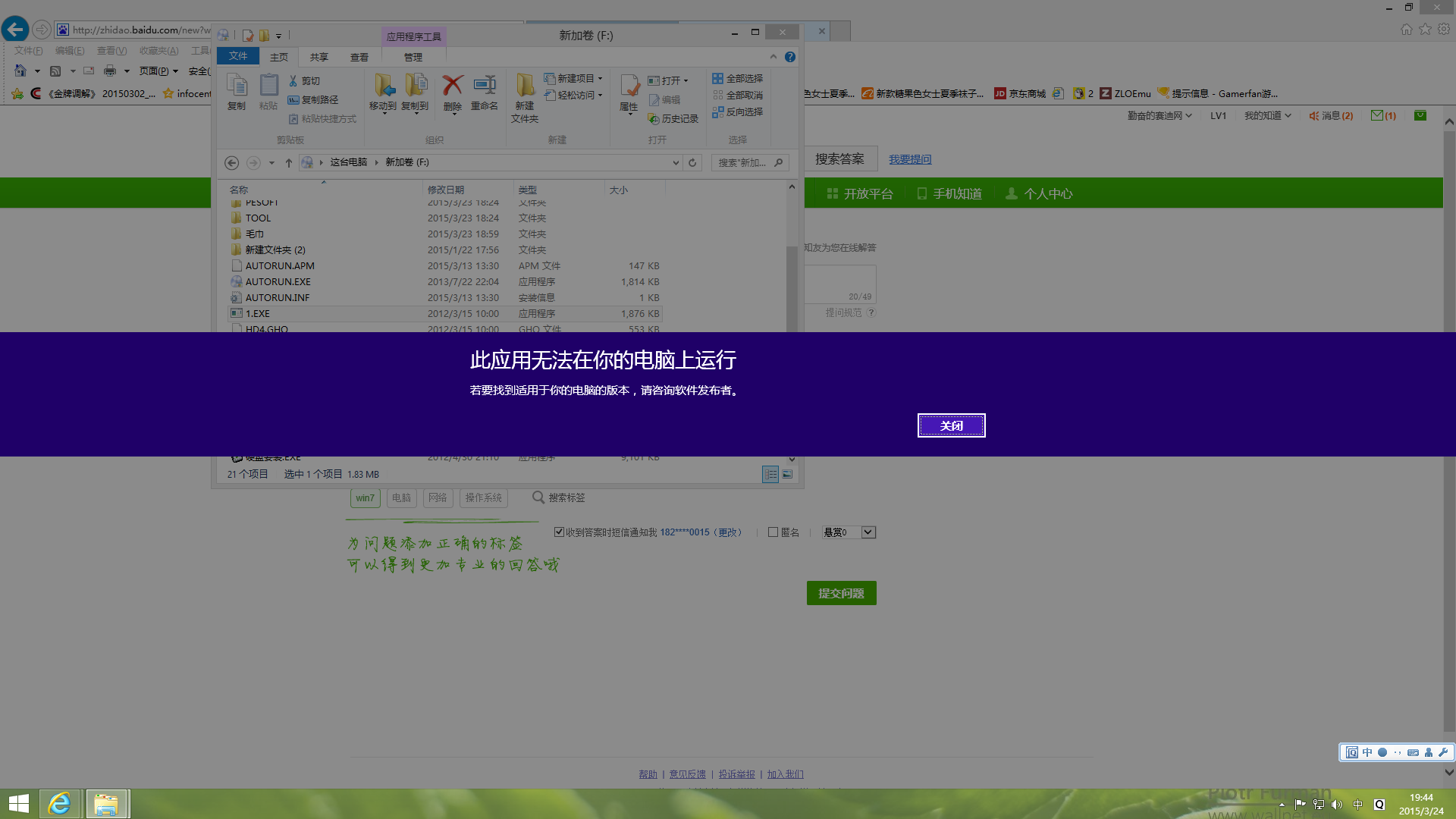The image size is (1456, 819).
Task: Switch to details view icon in status bar
Action: tap(770, 475)
